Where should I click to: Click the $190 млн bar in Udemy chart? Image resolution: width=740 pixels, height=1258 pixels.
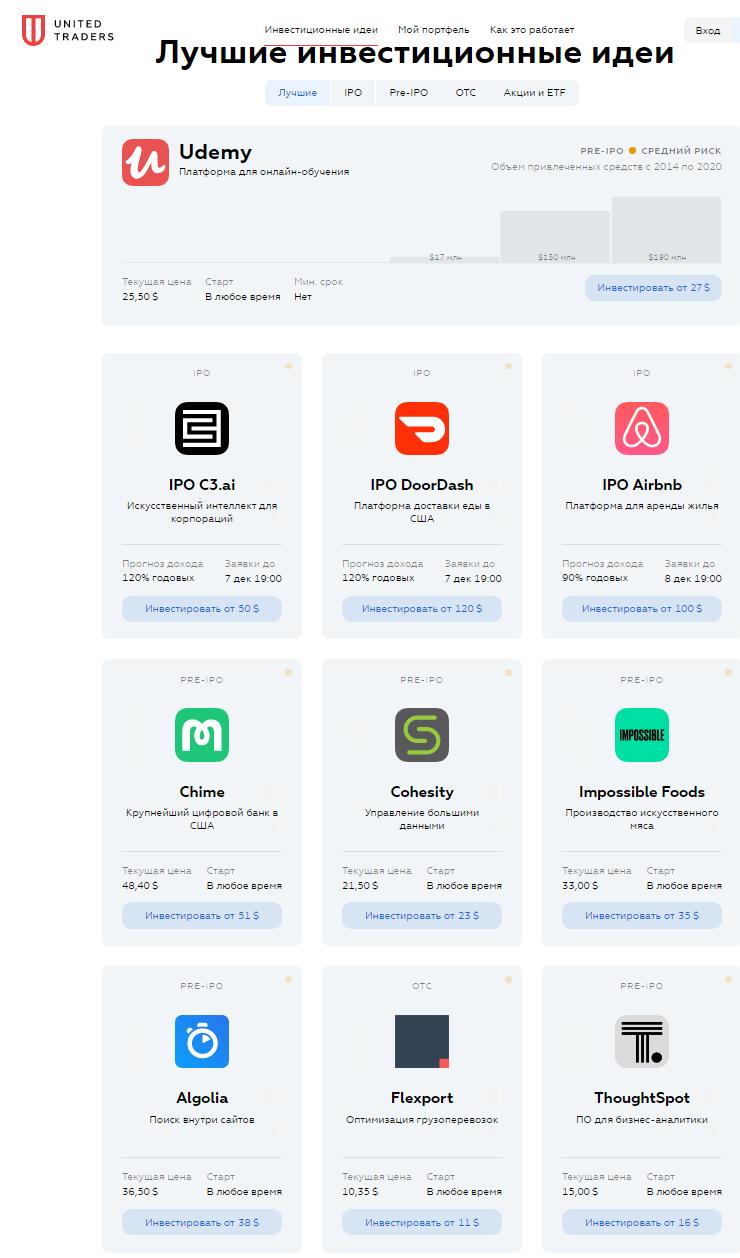point(666,230)
